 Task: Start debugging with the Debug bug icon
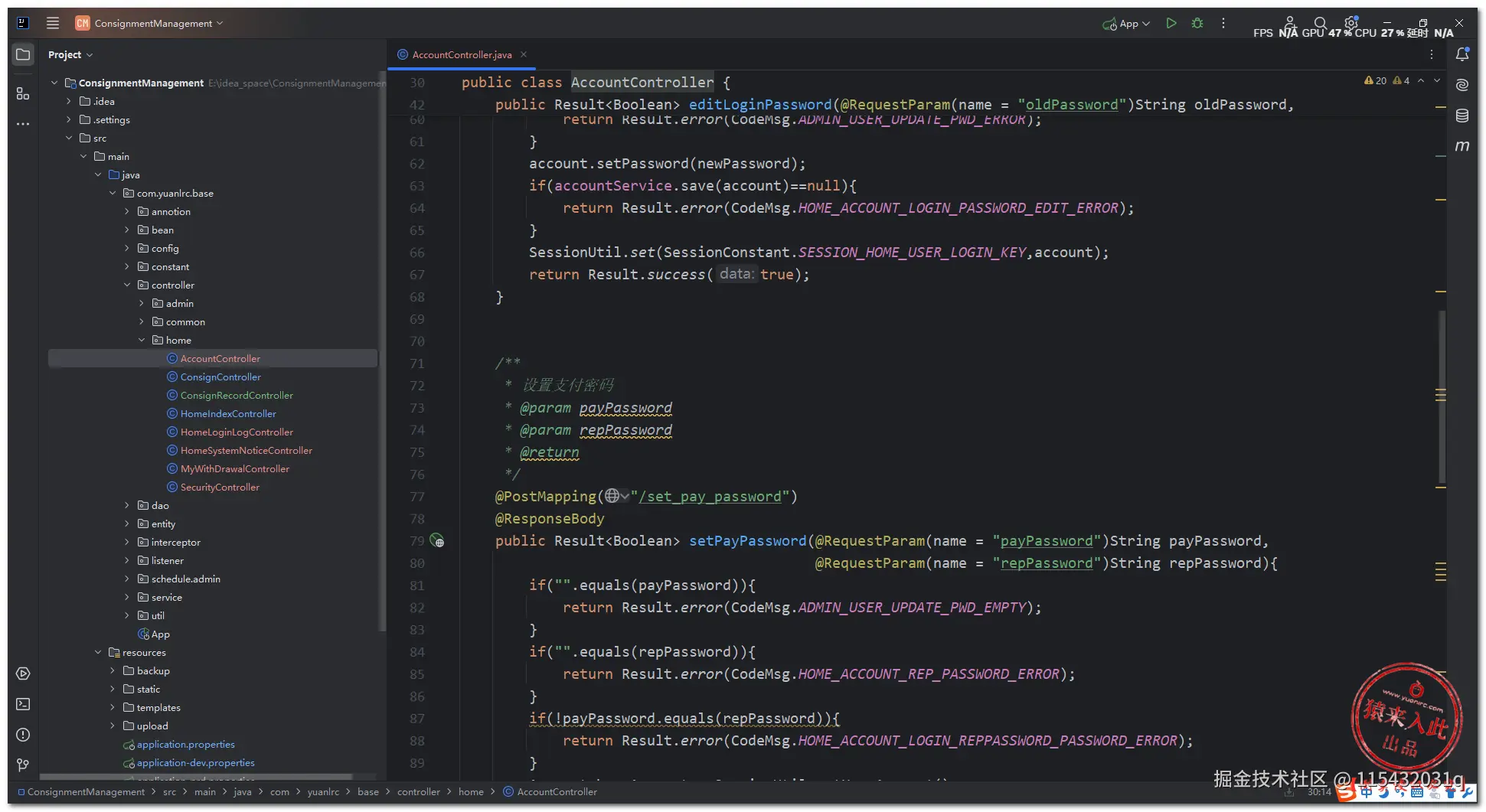coord(1197,23)
